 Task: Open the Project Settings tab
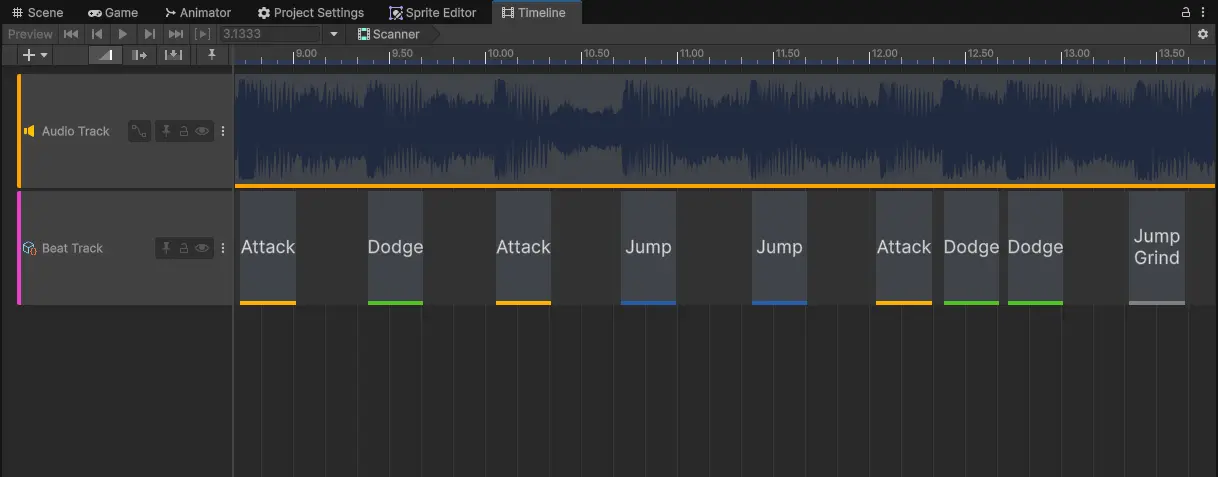(310, 13)
